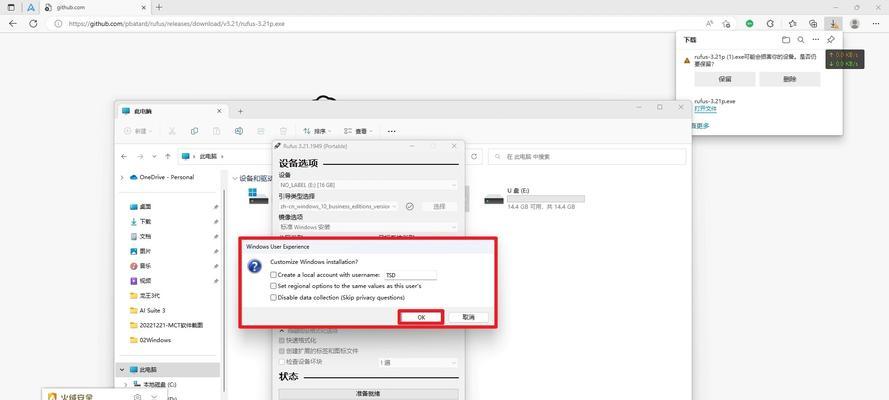Go up one level in Explorer

(168, 156)
